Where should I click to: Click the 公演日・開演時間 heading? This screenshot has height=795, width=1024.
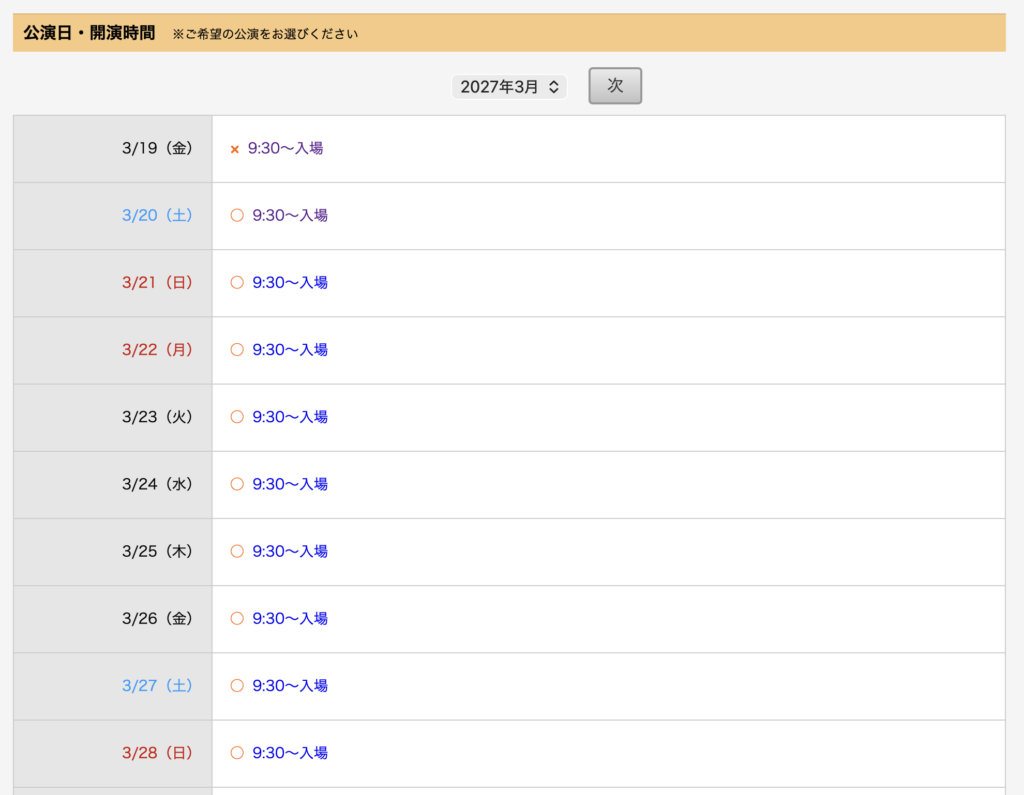click(89, 33)
